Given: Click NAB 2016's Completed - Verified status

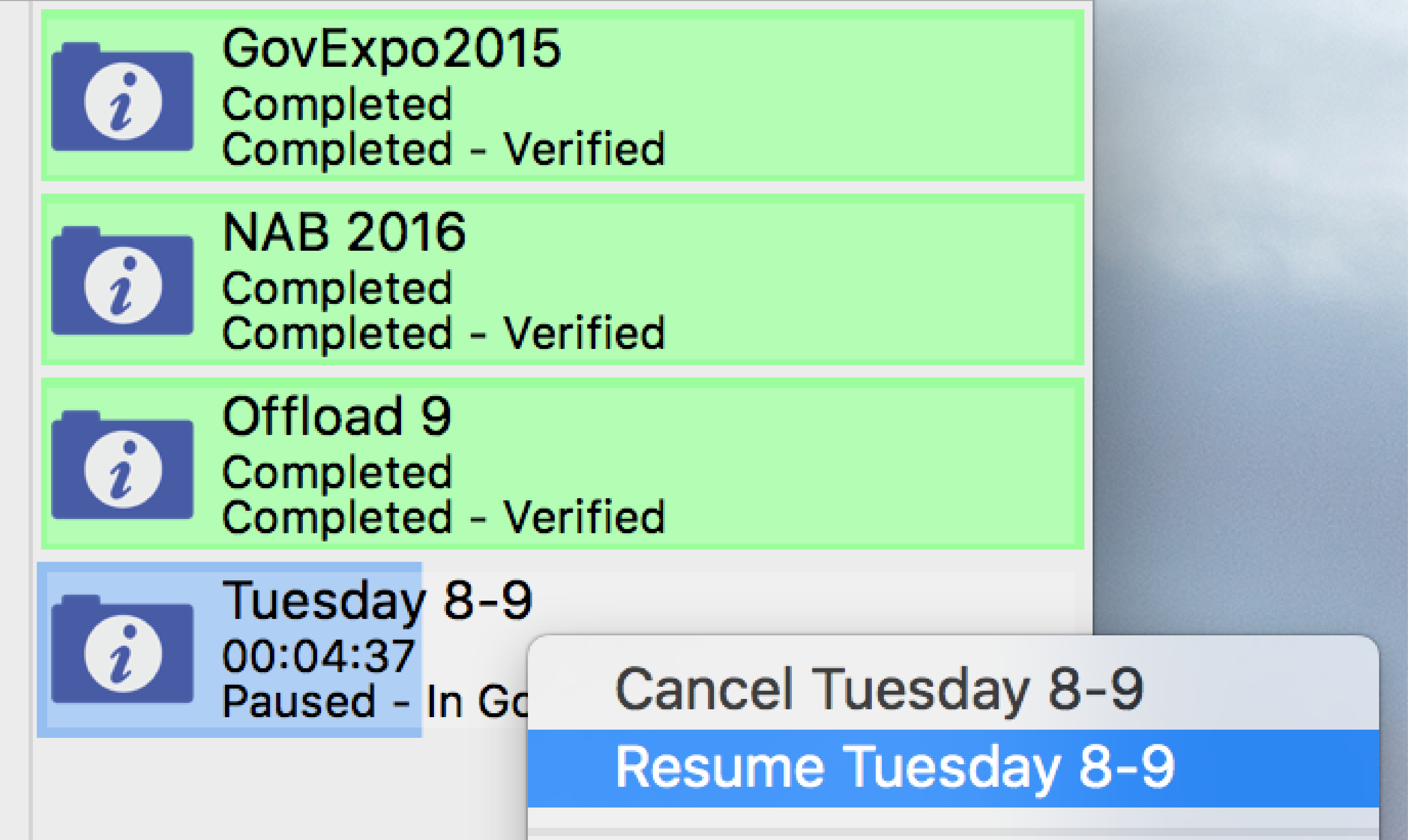Looking at the screenshot, I should click(x=443, y=333).
